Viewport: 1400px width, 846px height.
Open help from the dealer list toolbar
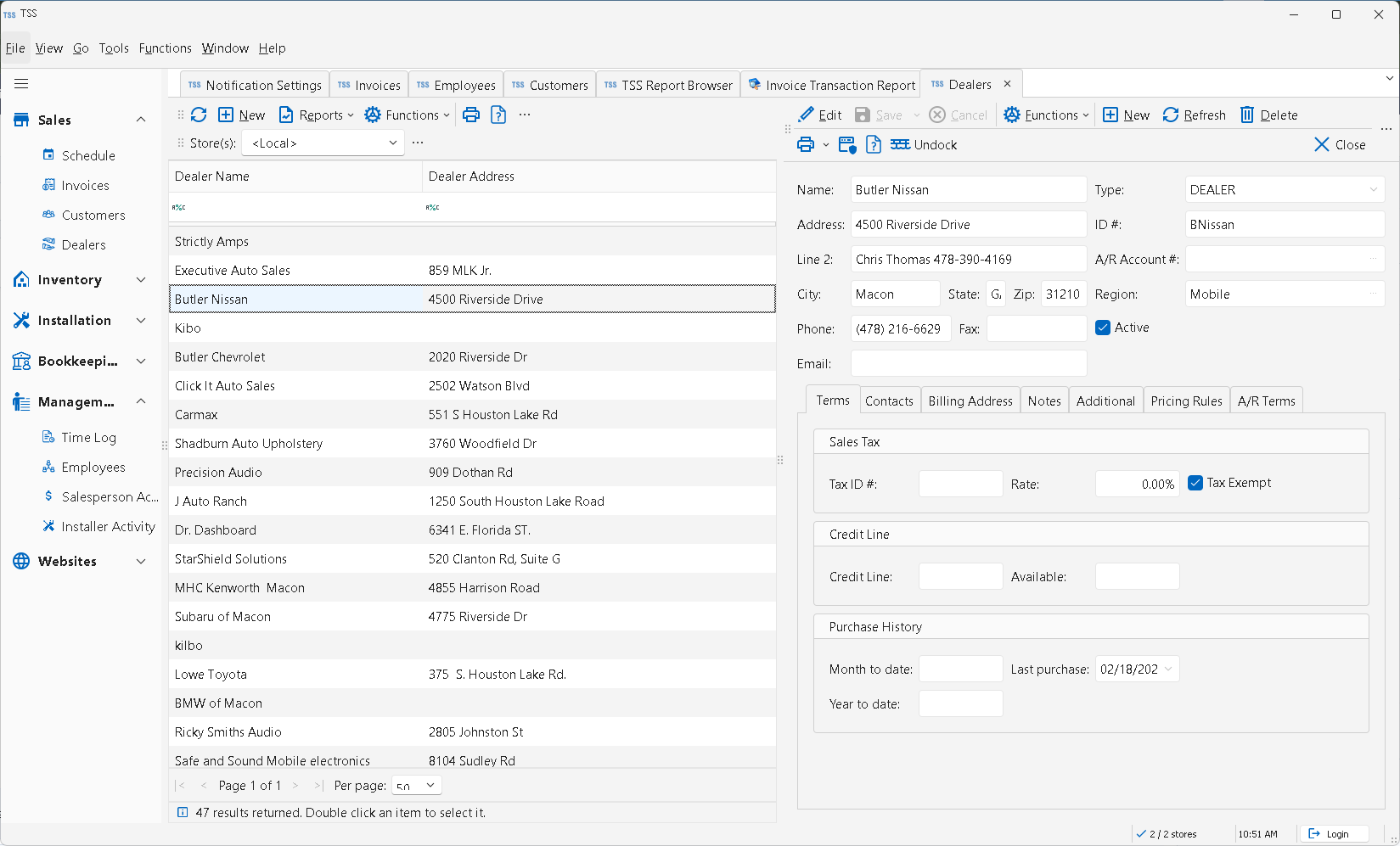coord(498,115)
